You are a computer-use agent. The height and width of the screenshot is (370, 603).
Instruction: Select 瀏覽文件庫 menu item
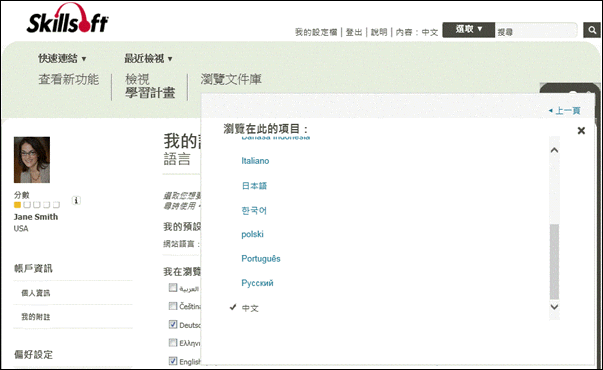coord(231,79)
